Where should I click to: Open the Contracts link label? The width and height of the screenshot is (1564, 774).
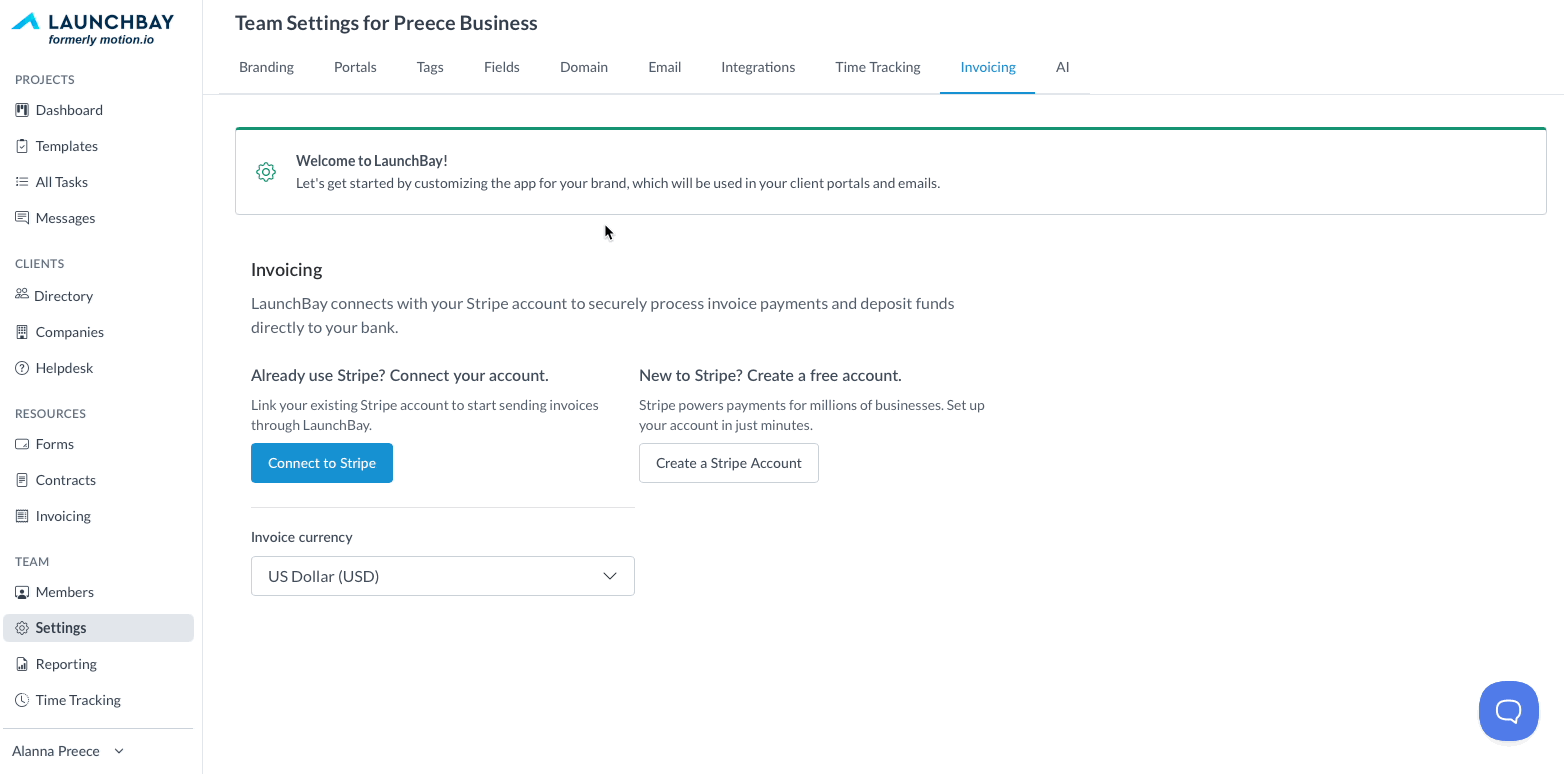click(66, 480)
